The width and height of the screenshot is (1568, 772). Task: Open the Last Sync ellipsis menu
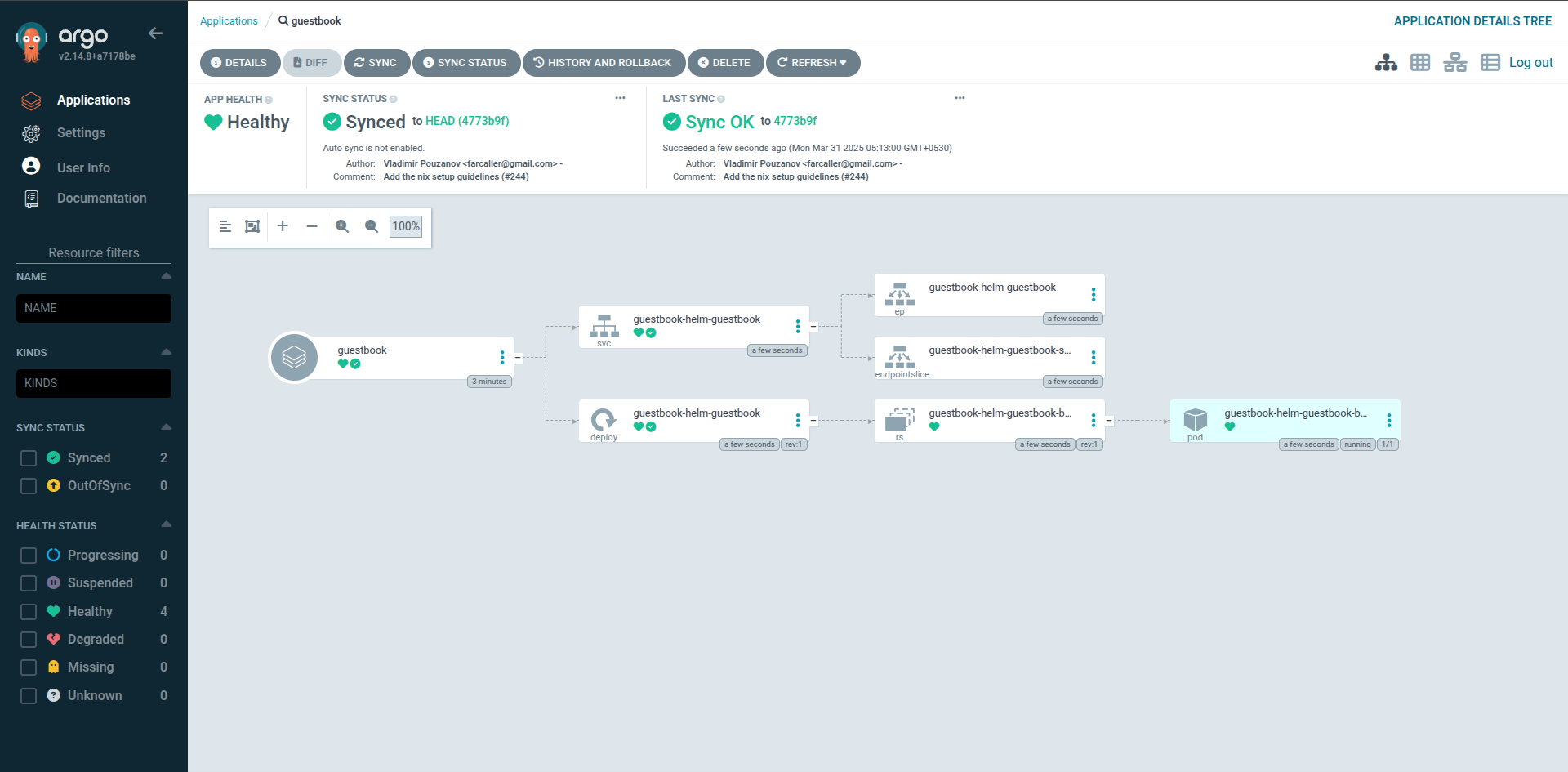[960, 98]
